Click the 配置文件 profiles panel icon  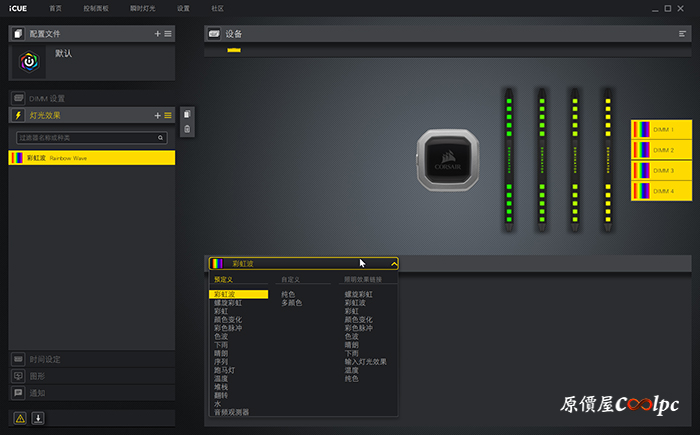(x=18, y=34)
